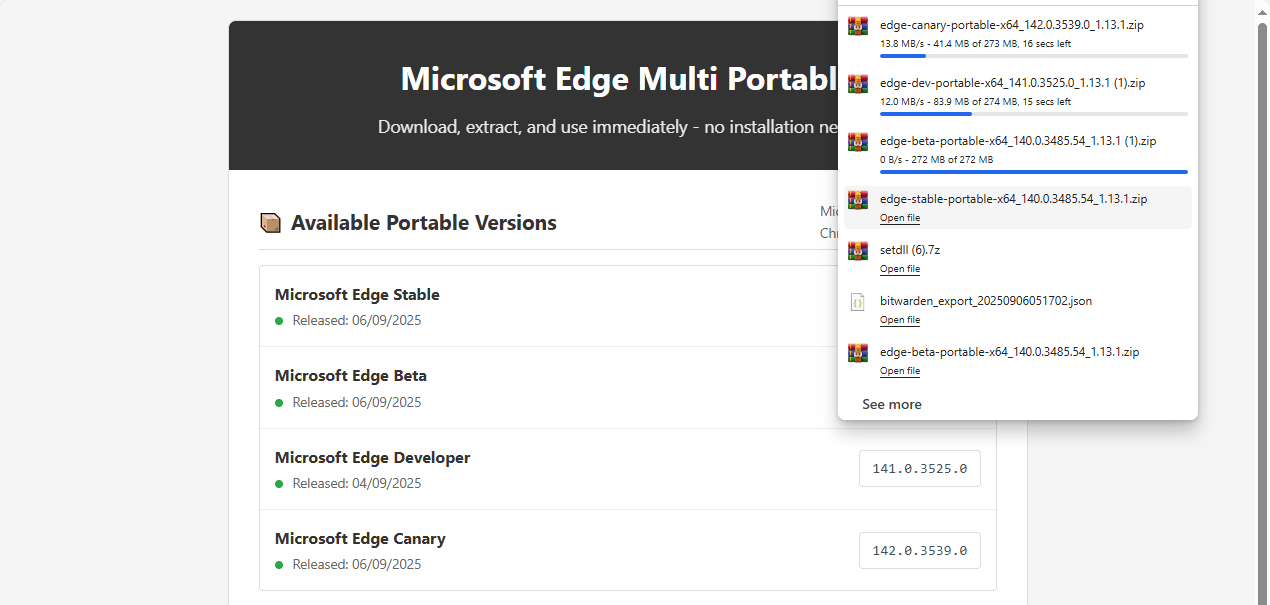Open file for bitwarden_export json
Viewport: 1270px width, 605px height.
coord(900,320)
